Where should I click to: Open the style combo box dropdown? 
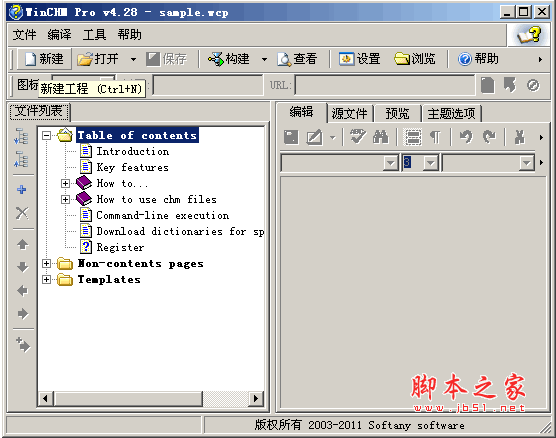click(x=391, y=163)
